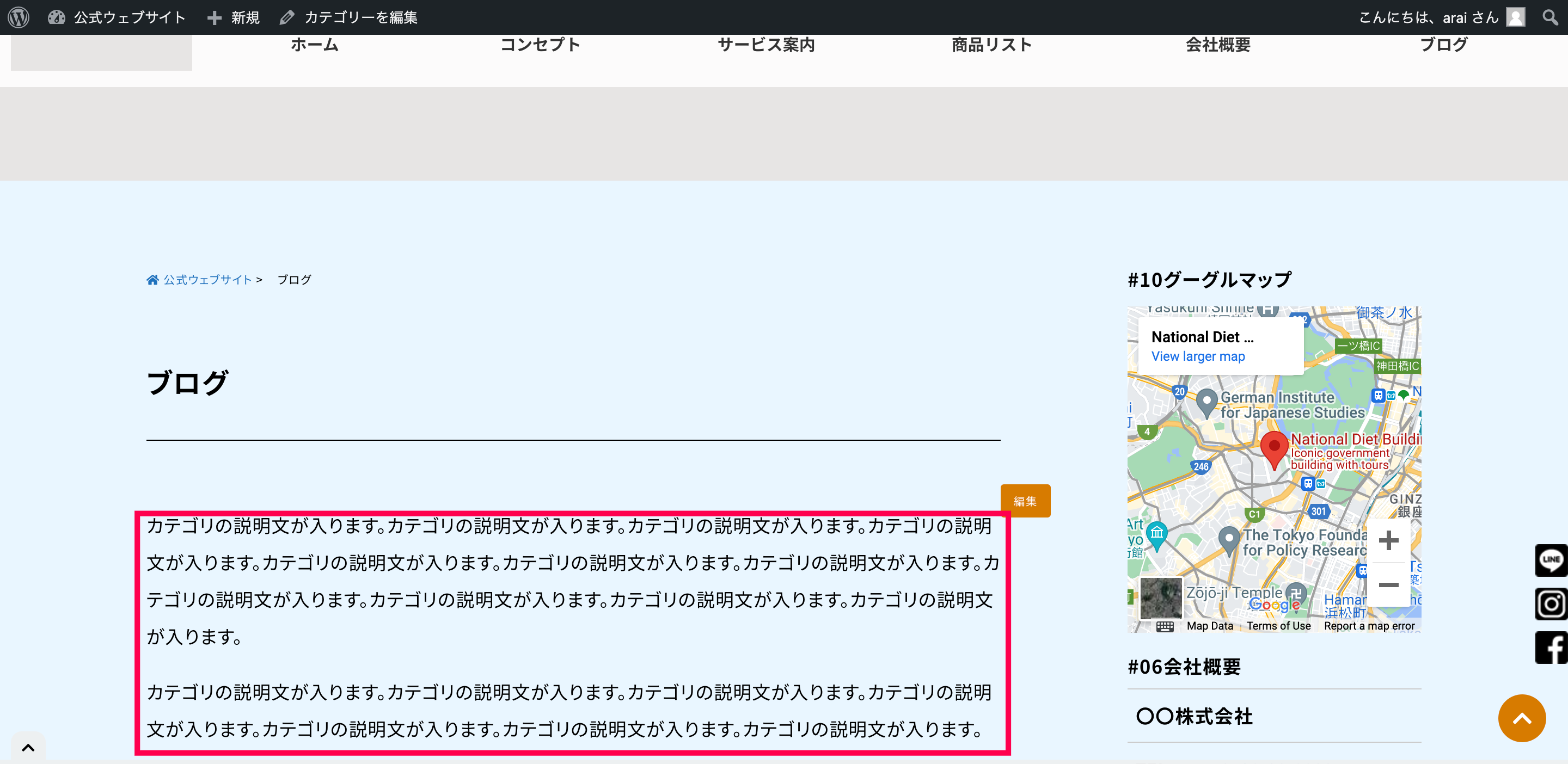1568x764 pixels.
Task: Click the LINE share icon
Action: 1551,559
